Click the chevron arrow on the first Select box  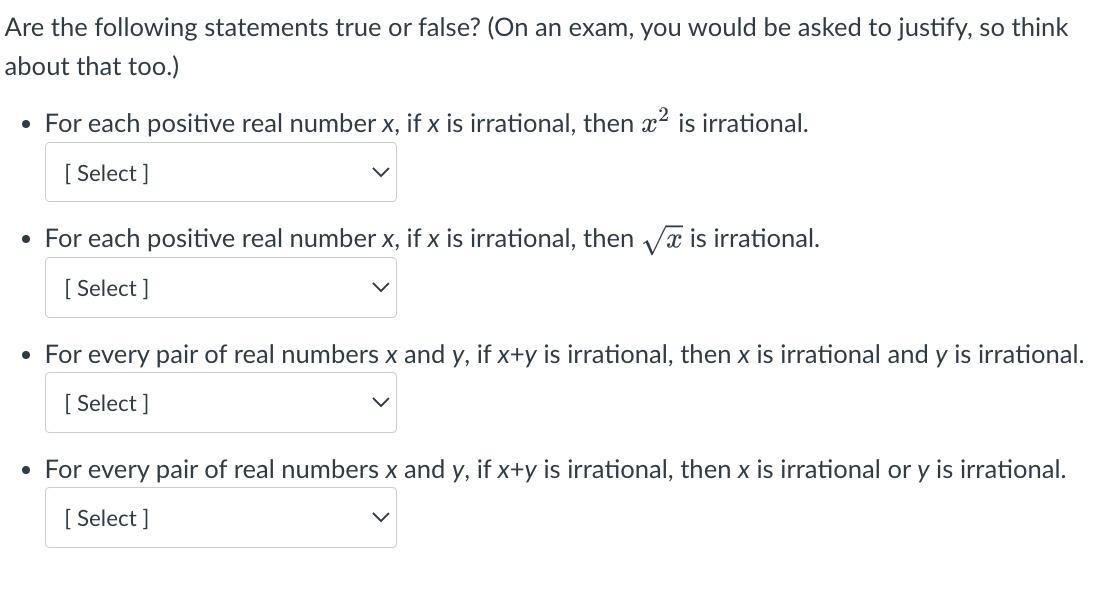coord(379,172)
